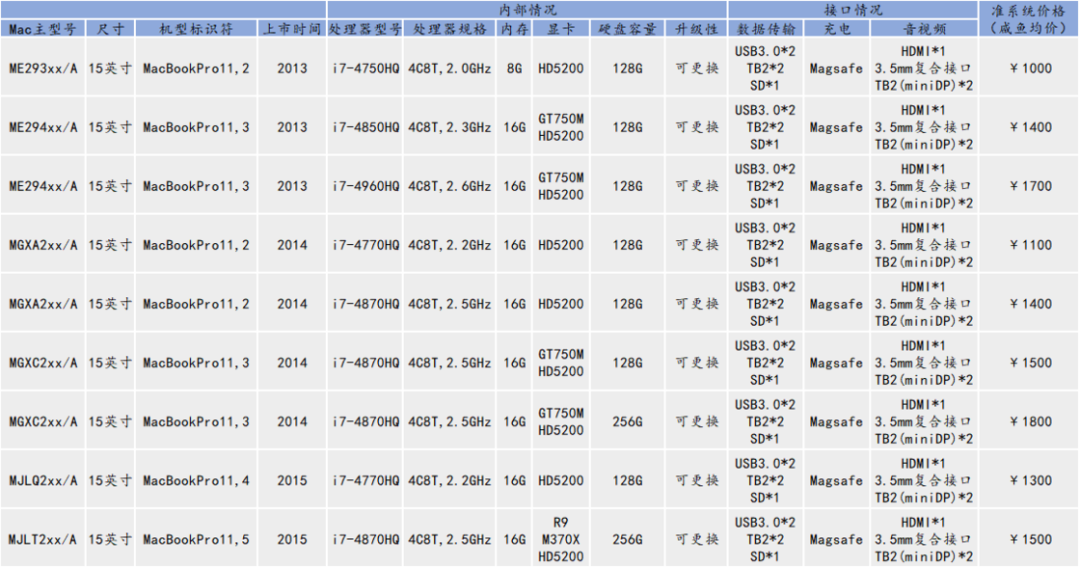Select i7-4870HQ in the MJLT2xx/A row
This screenshot has height=568, width=1080.
coord(365,539)
